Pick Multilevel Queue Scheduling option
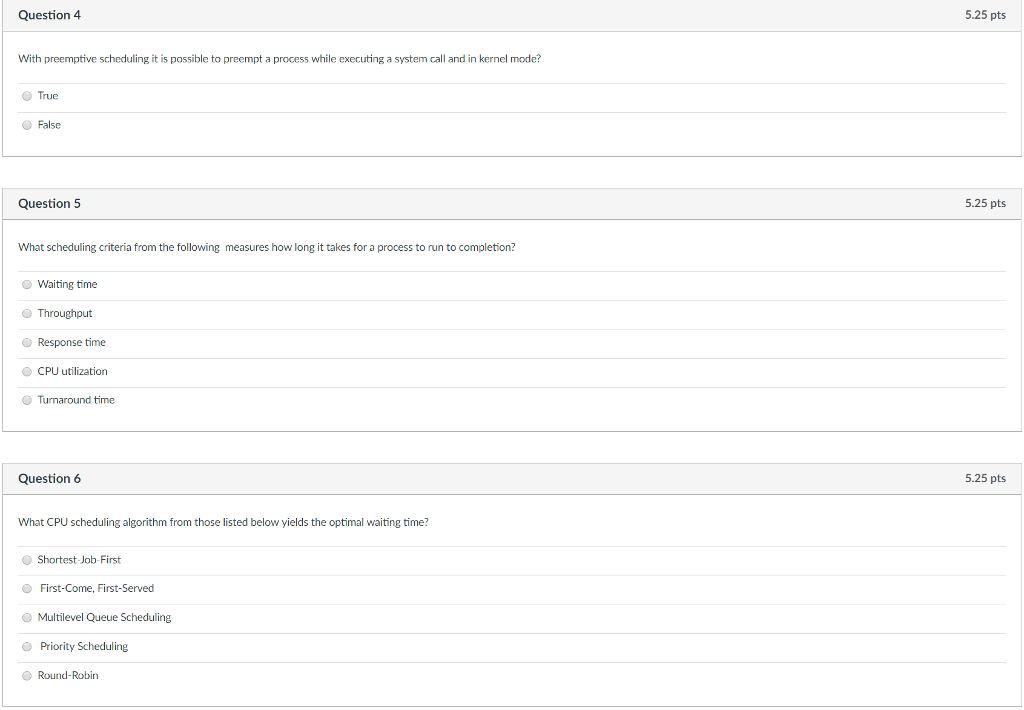This screenshot has width=1024, height=710. point(27,618)
